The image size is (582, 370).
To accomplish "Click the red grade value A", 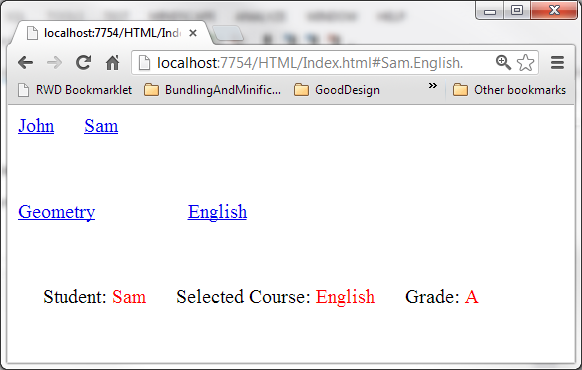I will pyautogui.click(x=471, y=297).
